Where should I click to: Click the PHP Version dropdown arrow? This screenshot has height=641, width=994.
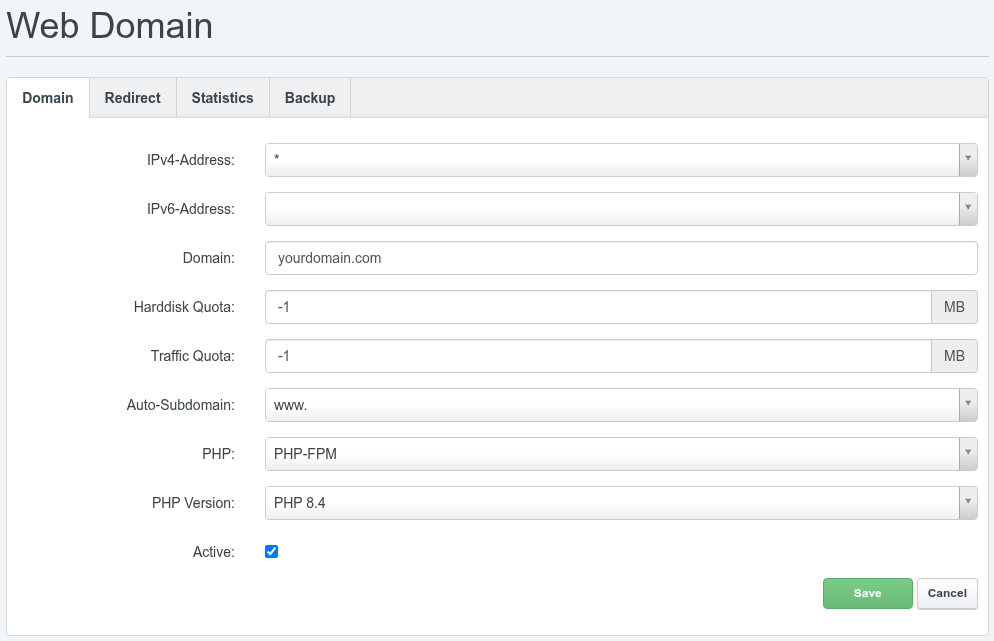(x=968, y=503)
